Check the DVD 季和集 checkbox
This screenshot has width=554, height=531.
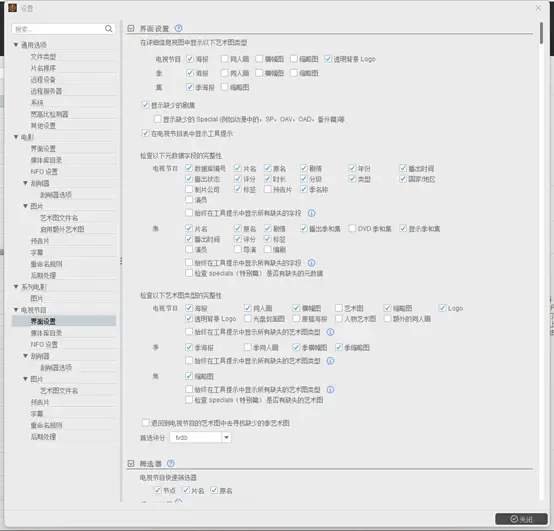(352, 229)
